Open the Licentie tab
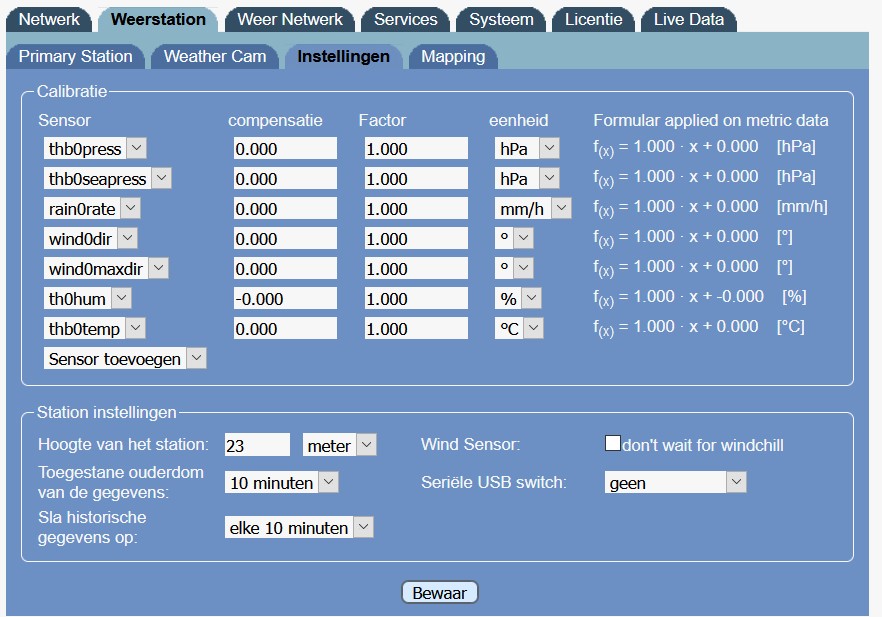The image size is (882, 617). click(x=593, y=19)
